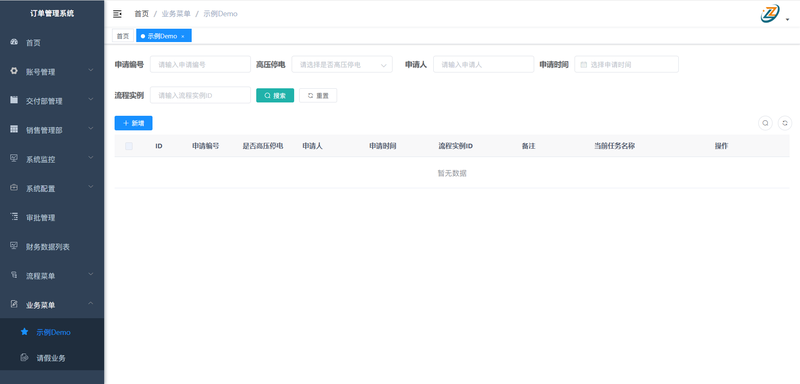Image resolution: width=800 pixels, height=384 pixels.
Task: Select all rows via header checkbox
Action: coord(129,146)
